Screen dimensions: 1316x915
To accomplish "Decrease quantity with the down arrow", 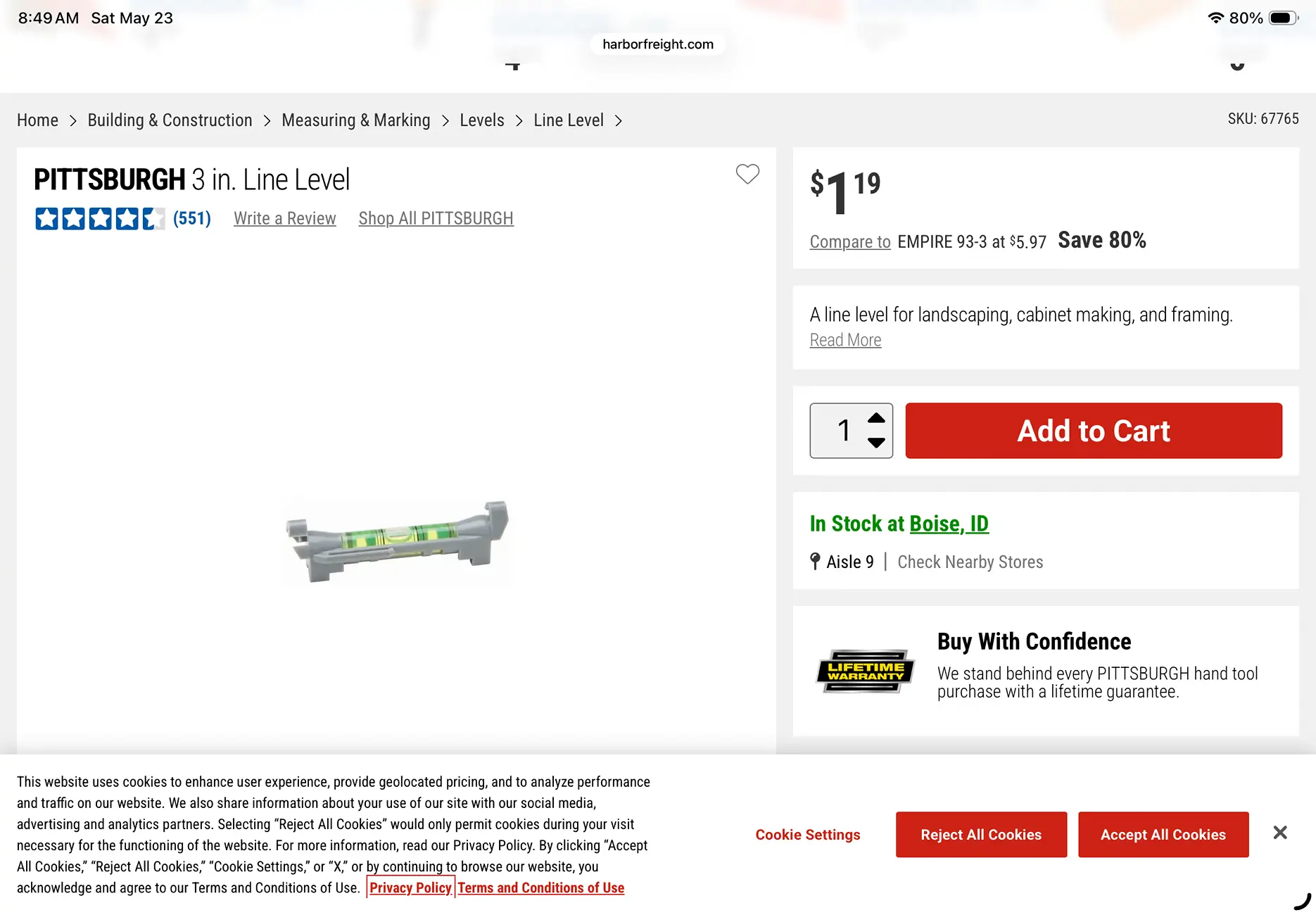I will (876, 443).
